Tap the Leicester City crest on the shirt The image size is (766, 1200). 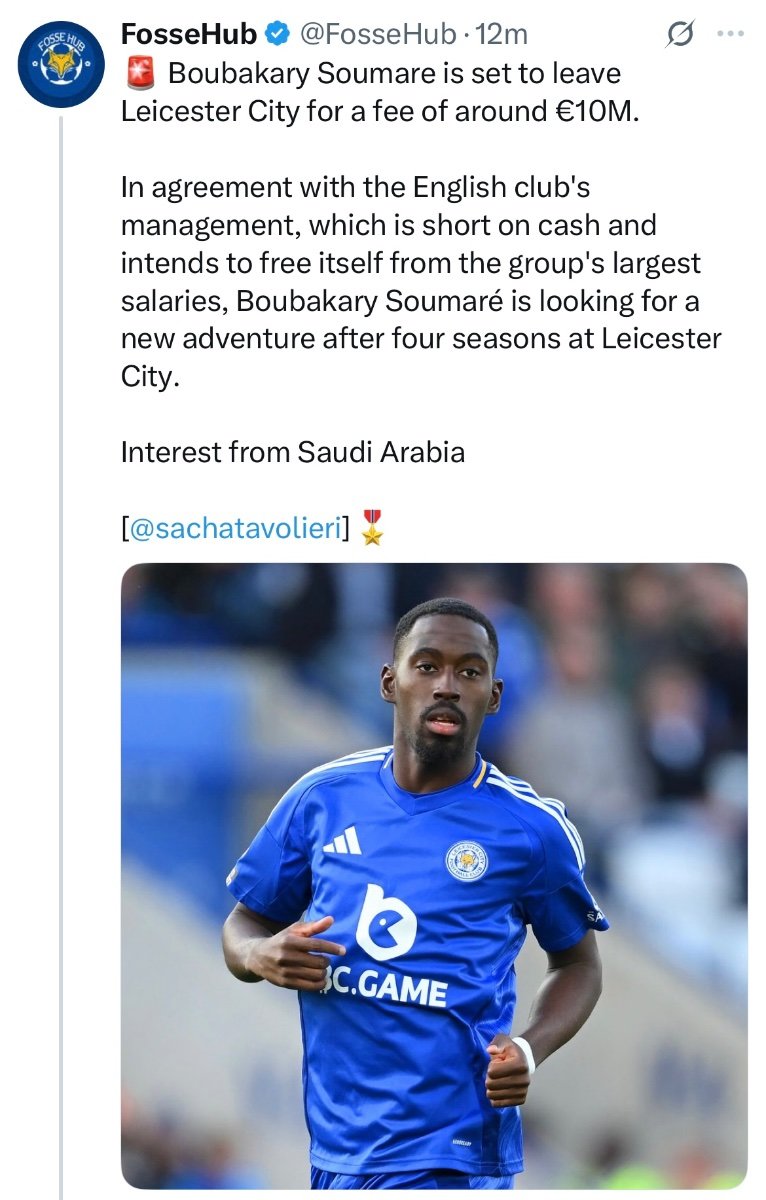[x=466, y=860]
